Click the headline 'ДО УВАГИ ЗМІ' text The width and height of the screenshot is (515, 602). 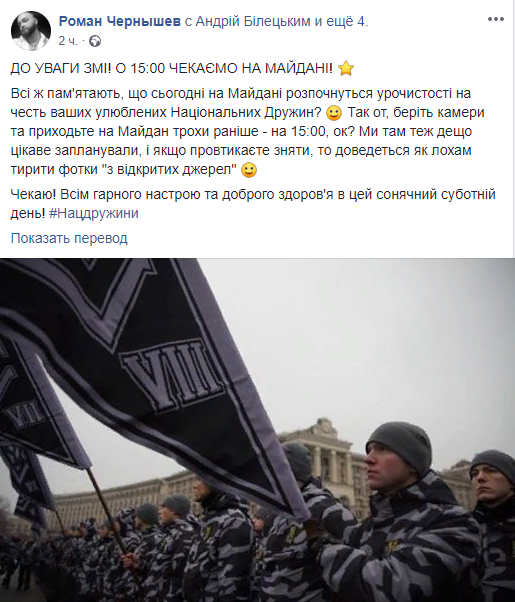(x=61, y=69)
